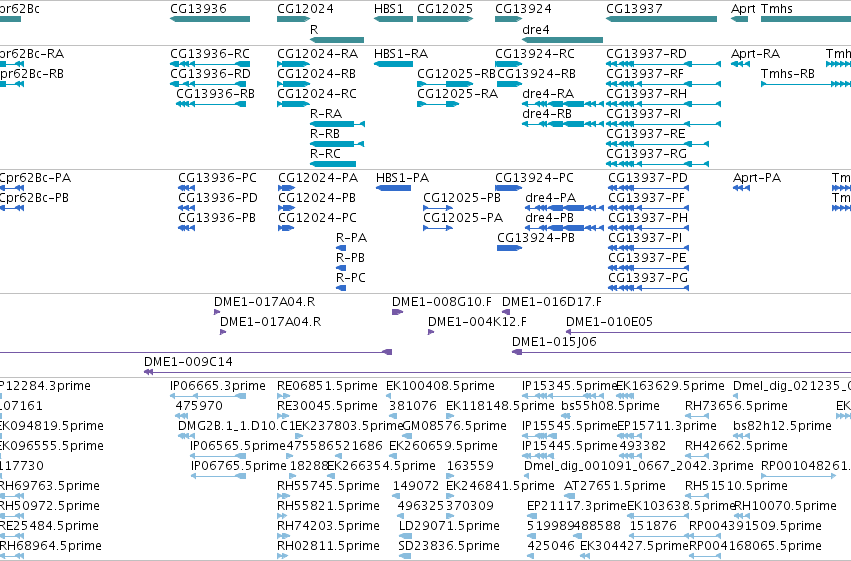The image size is (851, 561).
Task: Select protein CG13924-PC
Action: pos(534,178)
